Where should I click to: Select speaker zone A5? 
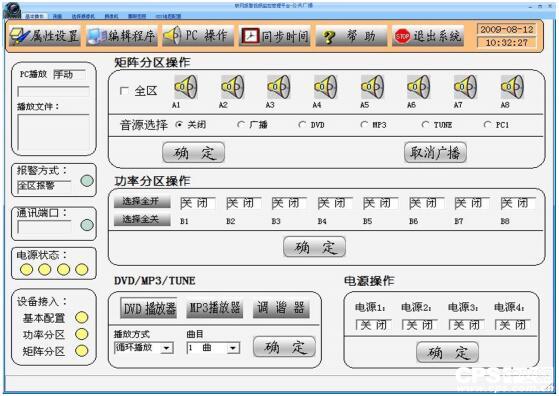point(372,87)
